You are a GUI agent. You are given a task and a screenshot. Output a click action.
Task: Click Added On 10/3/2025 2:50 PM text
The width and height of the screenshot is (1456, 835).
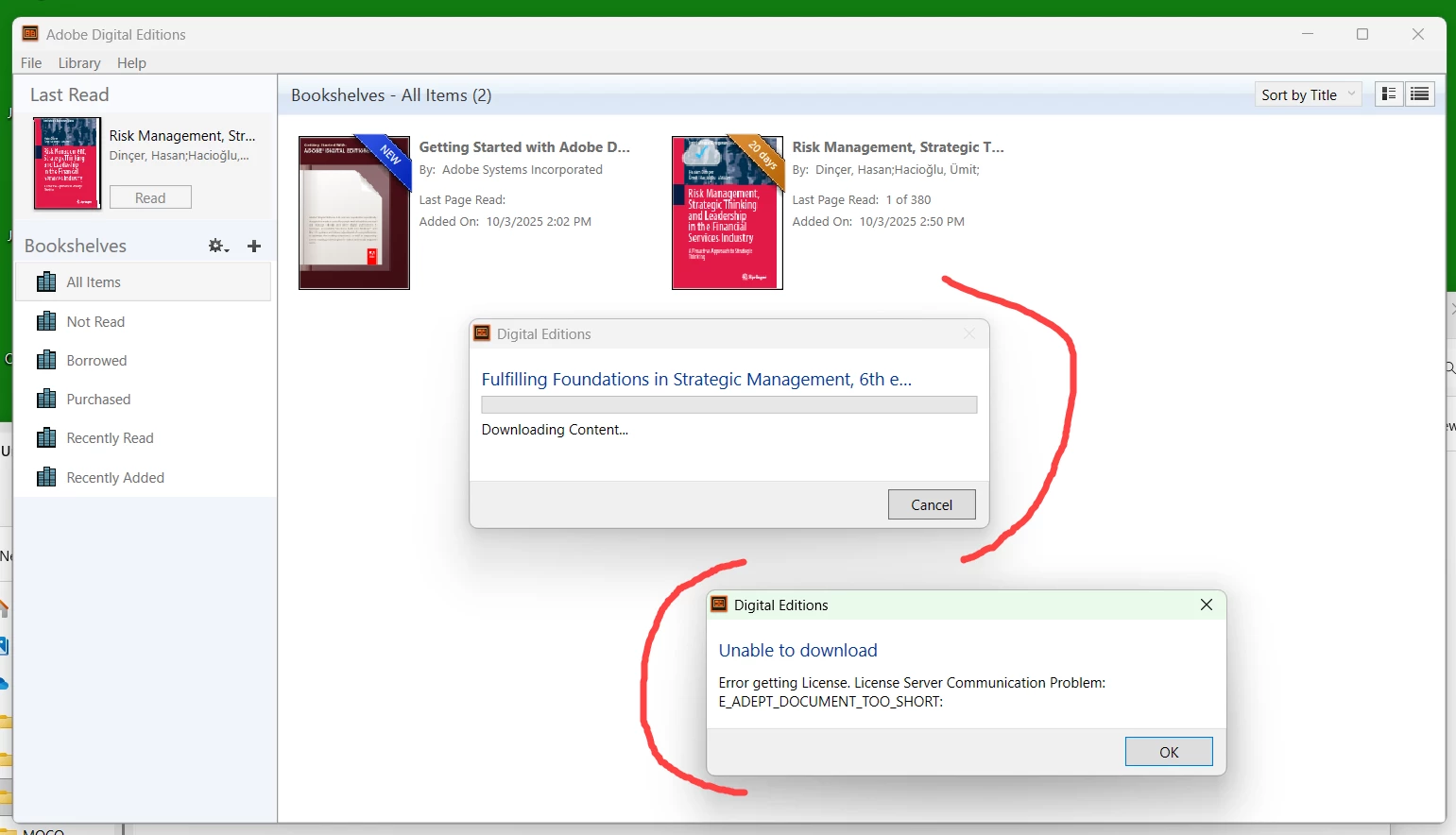878,222
